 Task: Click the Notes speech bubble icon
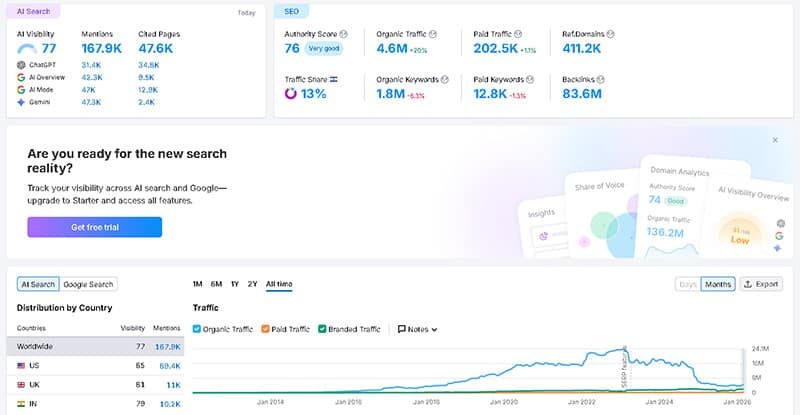point(402,329)
